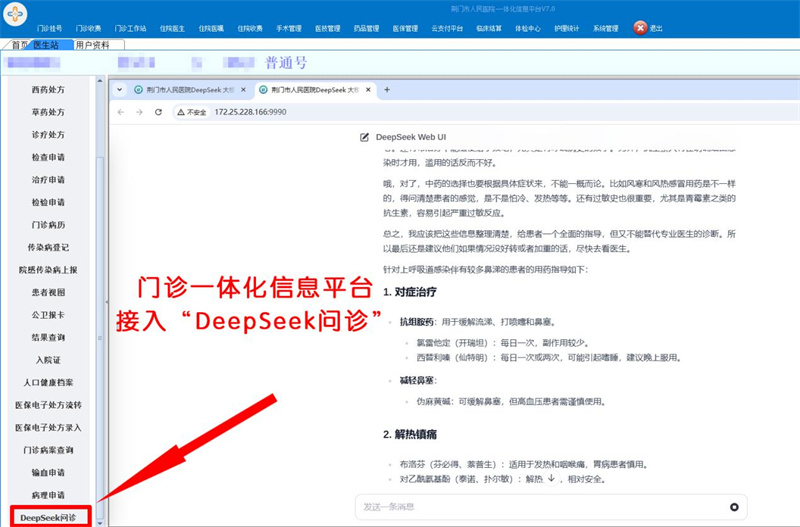
Task: Open 治疗申请 in sidebar
Action: 48,180
